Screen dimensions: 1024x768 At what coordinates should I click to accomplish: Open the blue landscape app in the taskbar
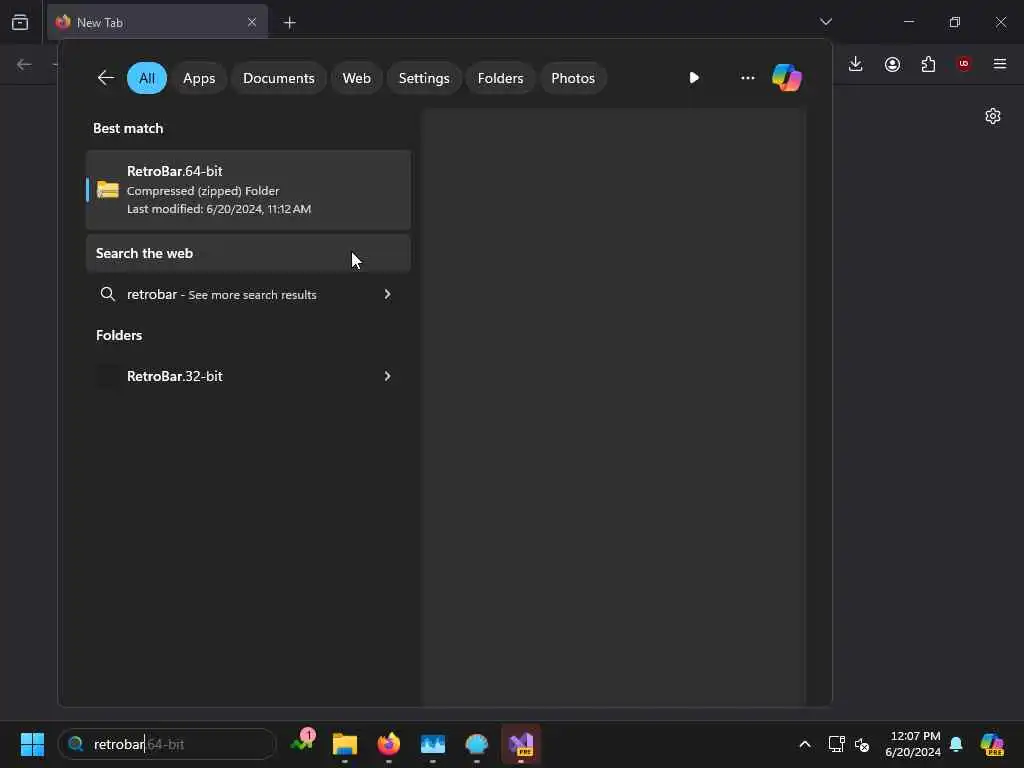pyautogui.click(x=432, y=744)
